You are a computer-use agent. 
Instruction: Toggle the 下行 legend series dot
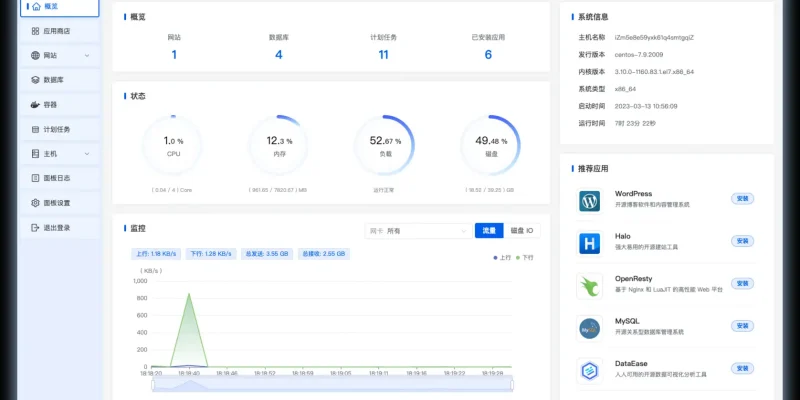[518, 258]
